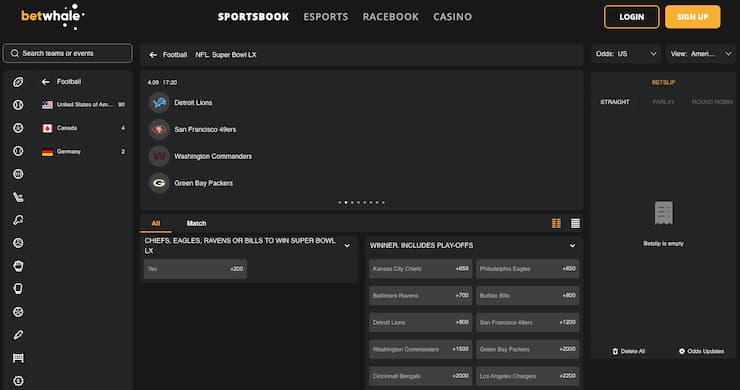Image resolution: width=740 pixels, height=390 pixels.
Task: Click the Washington Commanders team logo
Action: pyautogui.click(x=159, y=156)
